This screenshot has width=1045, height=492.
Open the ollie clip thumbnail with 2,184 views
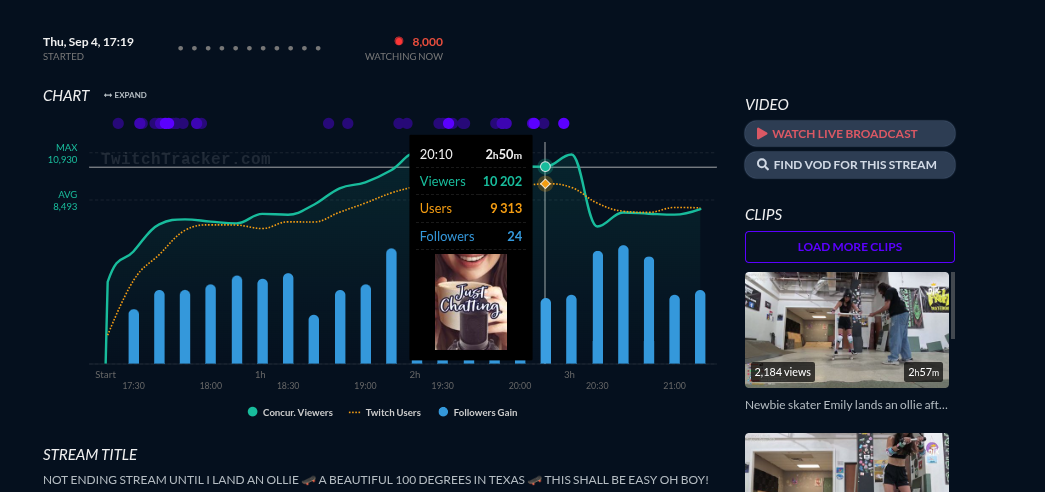click(846, 329)
